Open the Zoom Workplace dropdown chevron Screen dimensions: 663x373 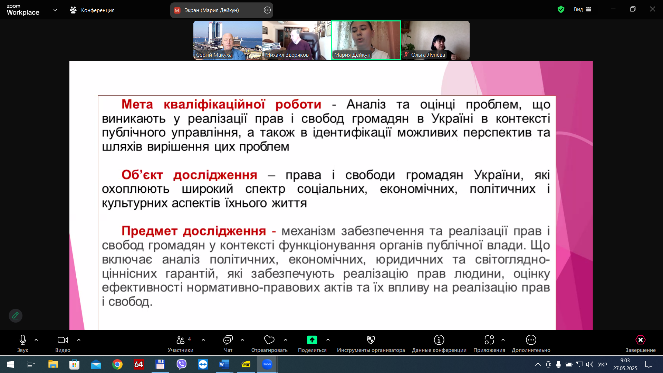coord(55,10)
